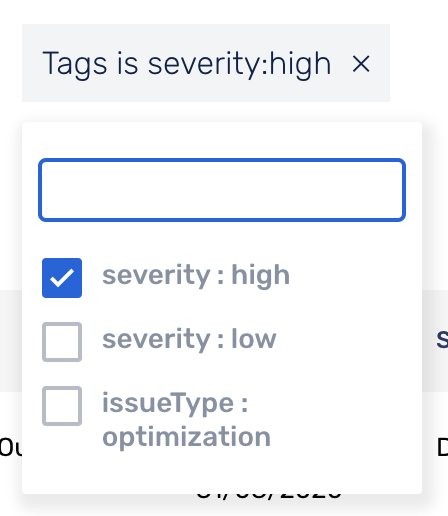Remove the 'Tags is severity:high' filter via X

pyautogui.click(x=361, y=64)
